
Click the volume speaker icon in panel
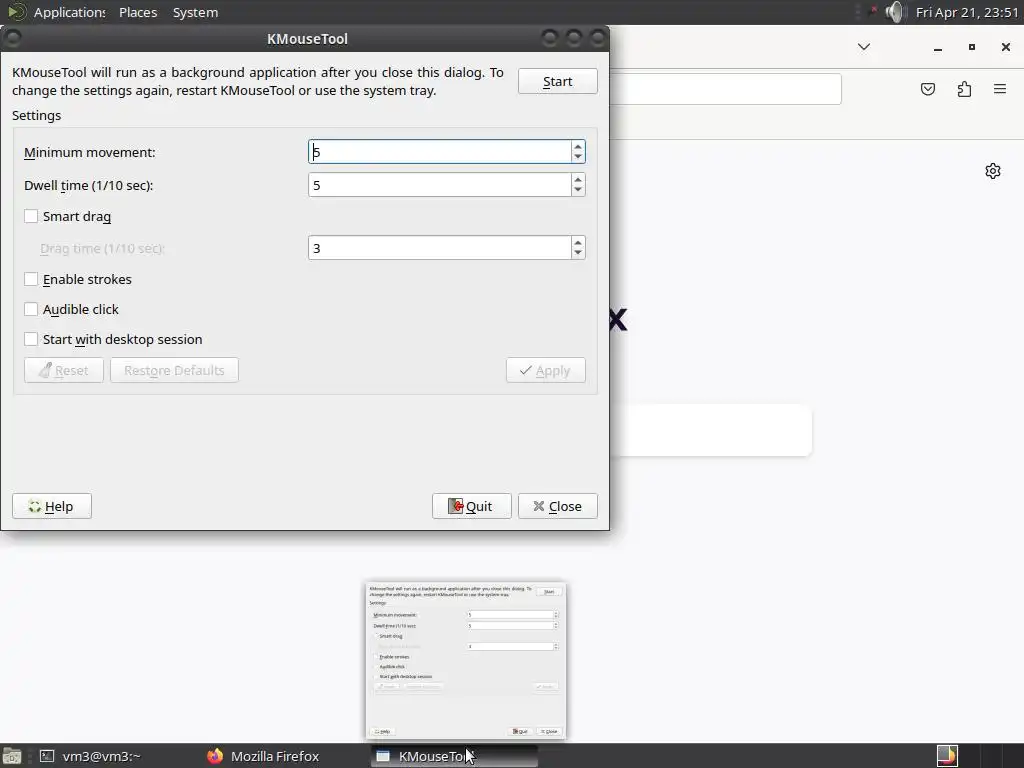click(896, 12)
